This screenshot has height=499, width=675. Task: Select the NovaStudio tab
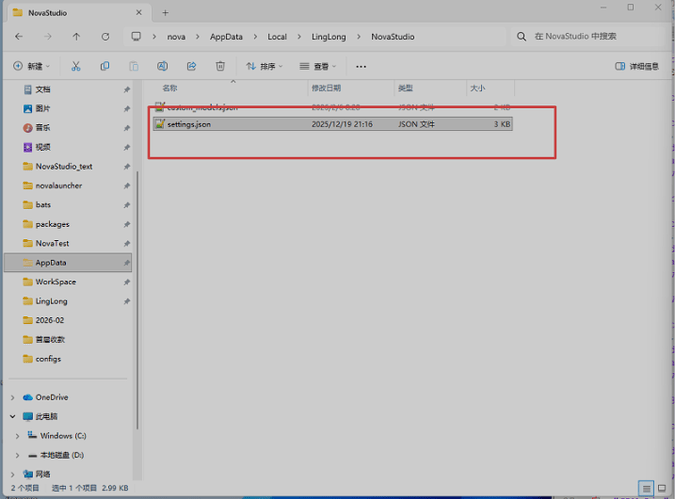(x=77, y=12)
